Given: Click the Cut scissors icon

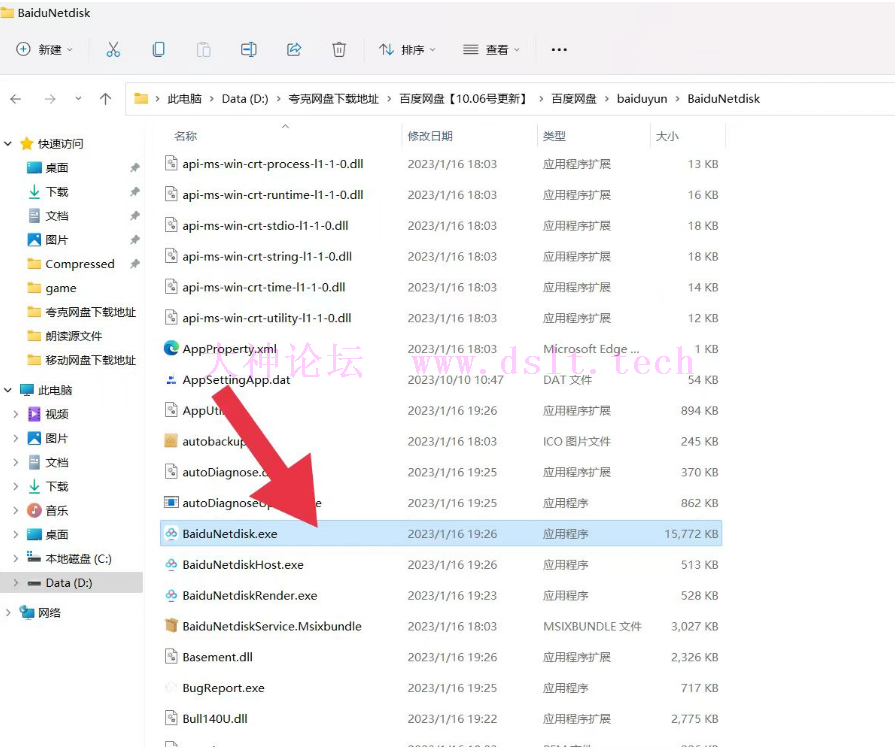Looking at the screenshot, I should coord(113,50).
